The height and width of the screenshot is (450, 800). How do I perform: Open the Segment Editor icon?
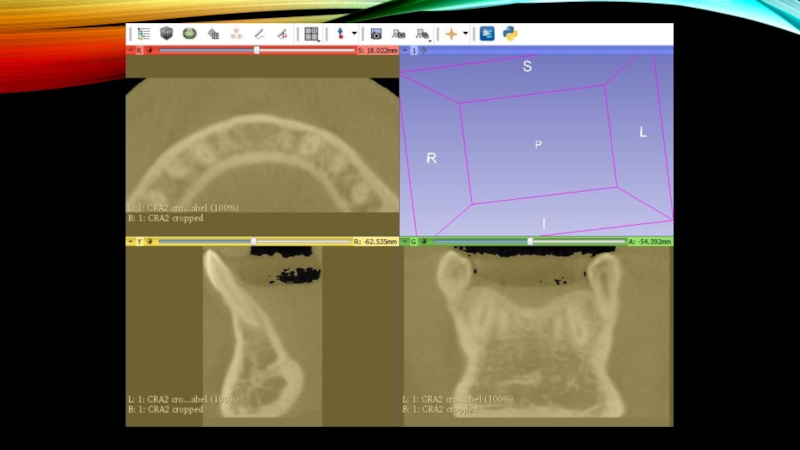(x=282, y=34)
